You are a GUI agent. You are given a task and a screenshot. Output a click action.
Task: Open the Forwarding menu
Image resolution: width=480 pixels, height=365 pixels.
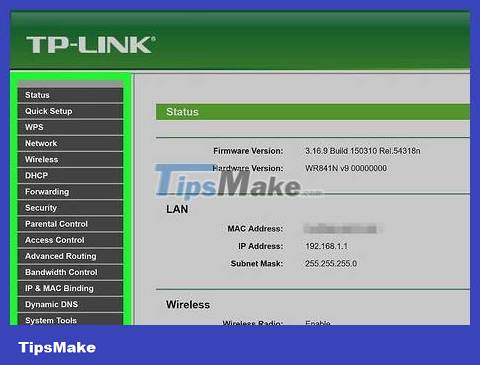[70, 192]
